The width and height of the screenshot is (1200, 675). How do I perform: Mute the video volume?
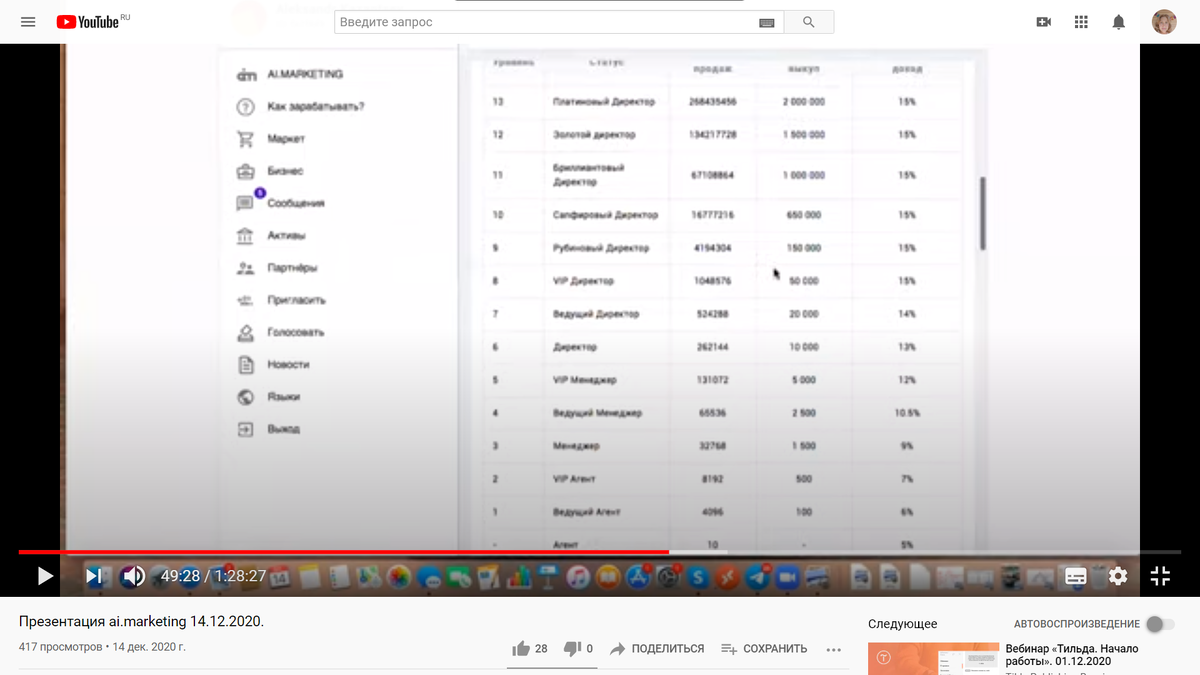tap(133, 576)
